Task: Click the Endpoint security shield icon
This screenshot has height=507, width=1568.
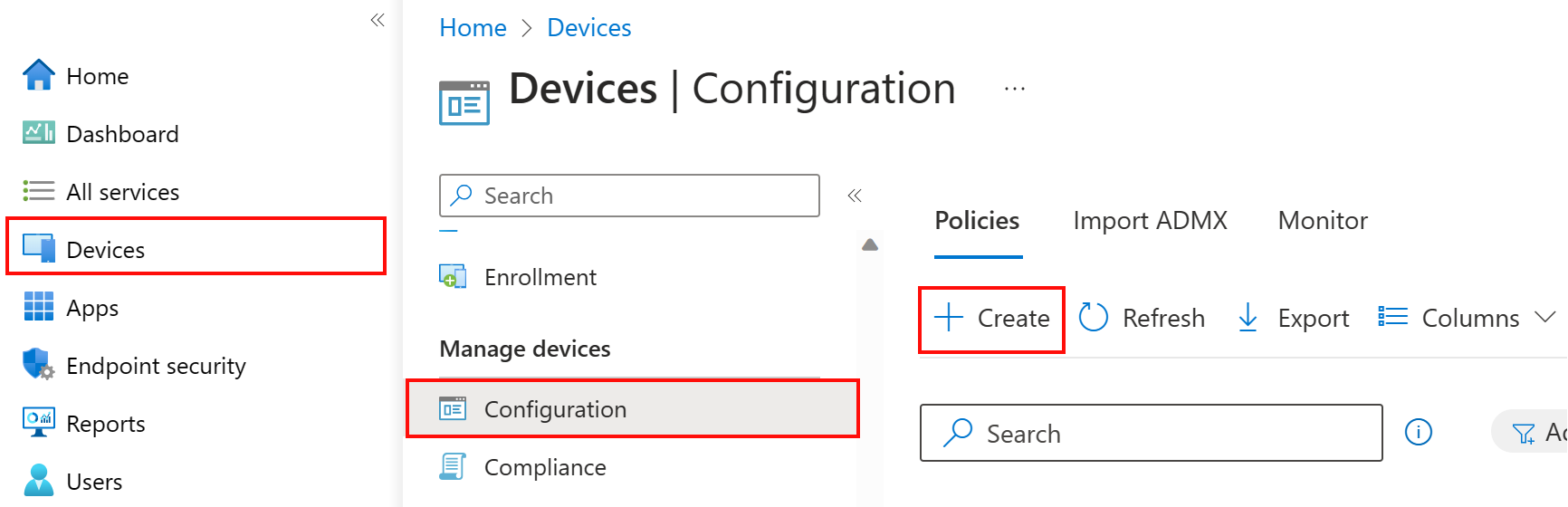Action: coord(38,365)
